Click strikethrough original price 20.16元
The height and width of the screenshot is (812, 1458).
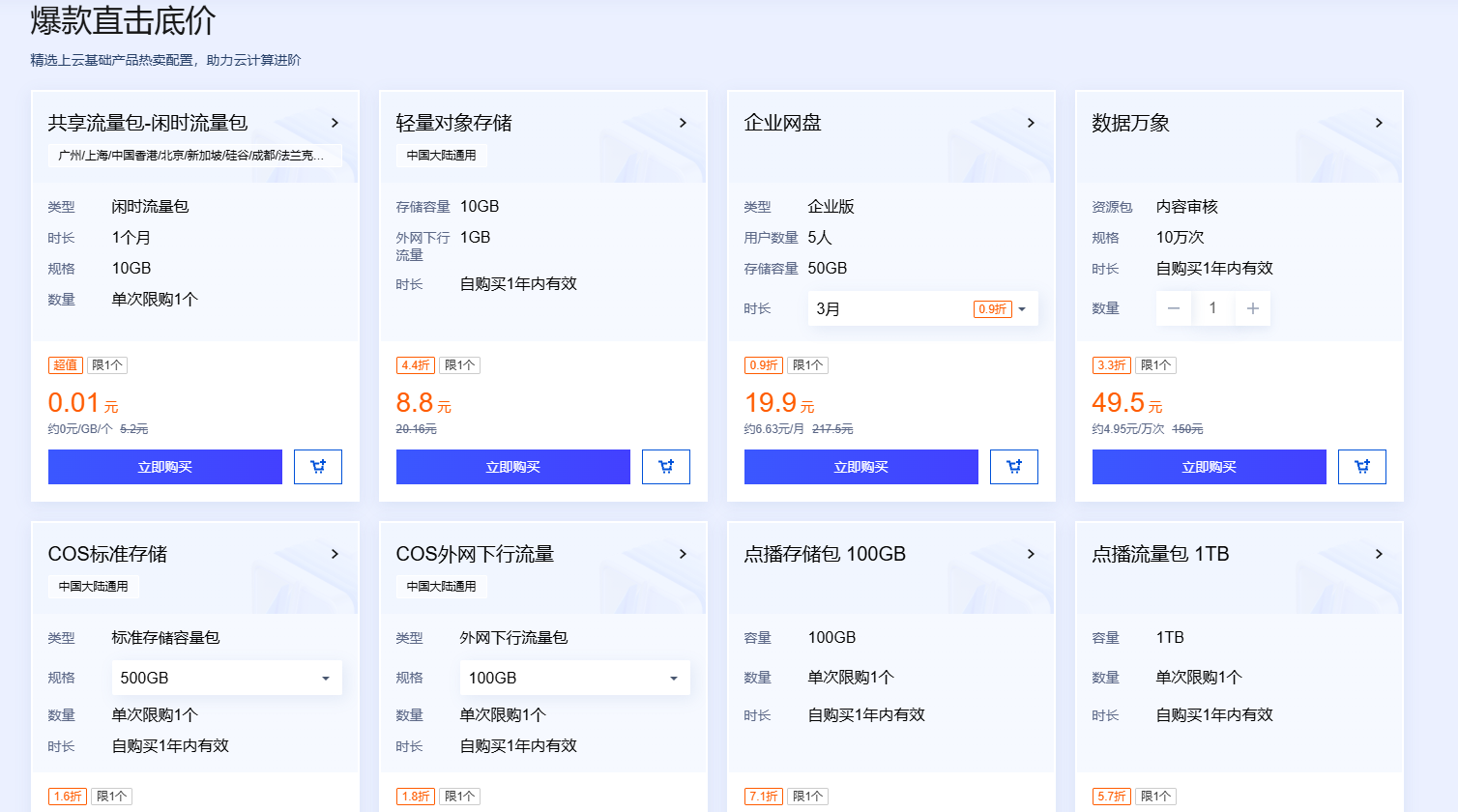point(416,429)
